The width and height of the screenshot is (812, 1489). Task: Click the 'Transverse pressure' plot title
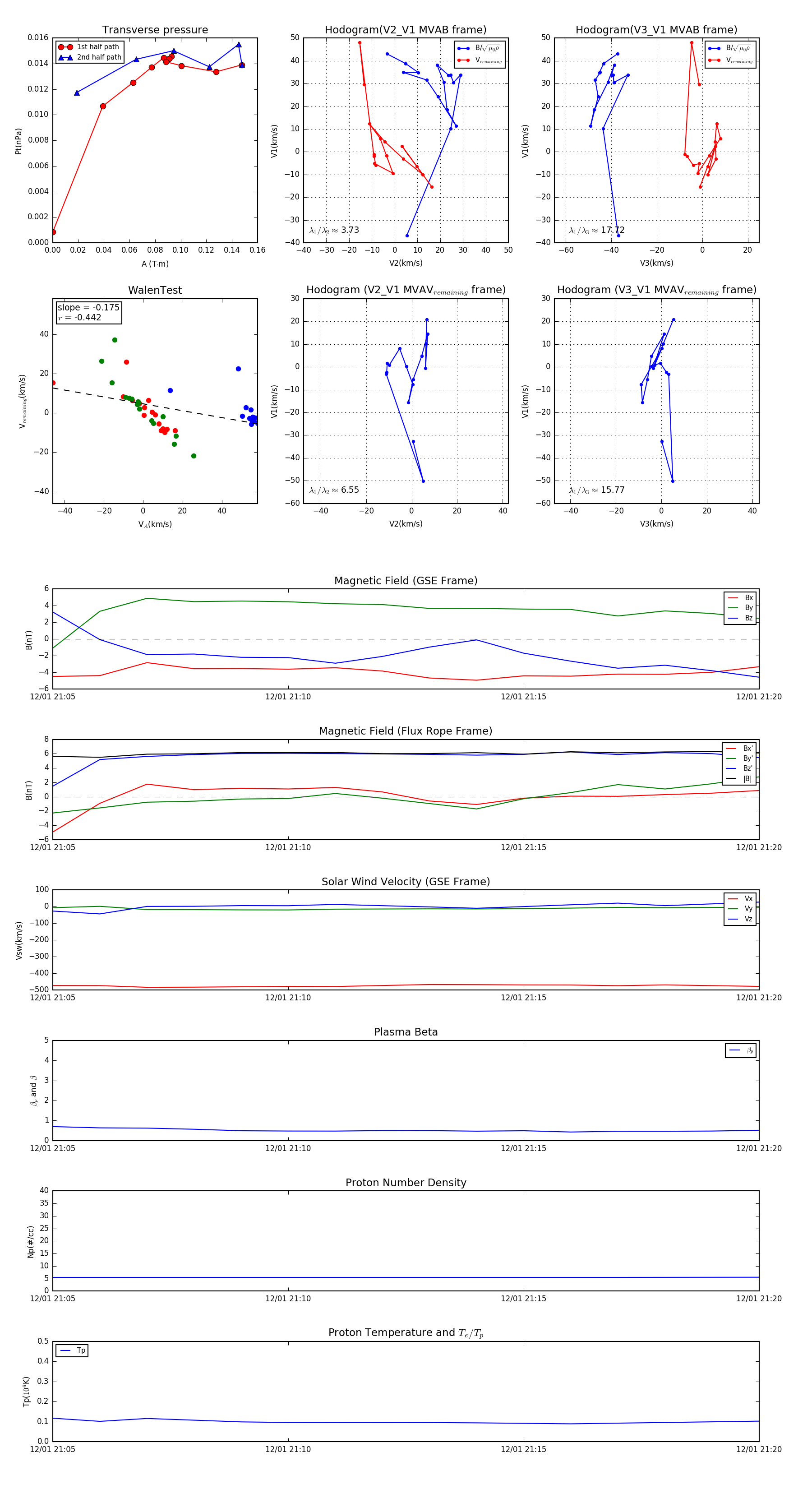coord(155,30)
